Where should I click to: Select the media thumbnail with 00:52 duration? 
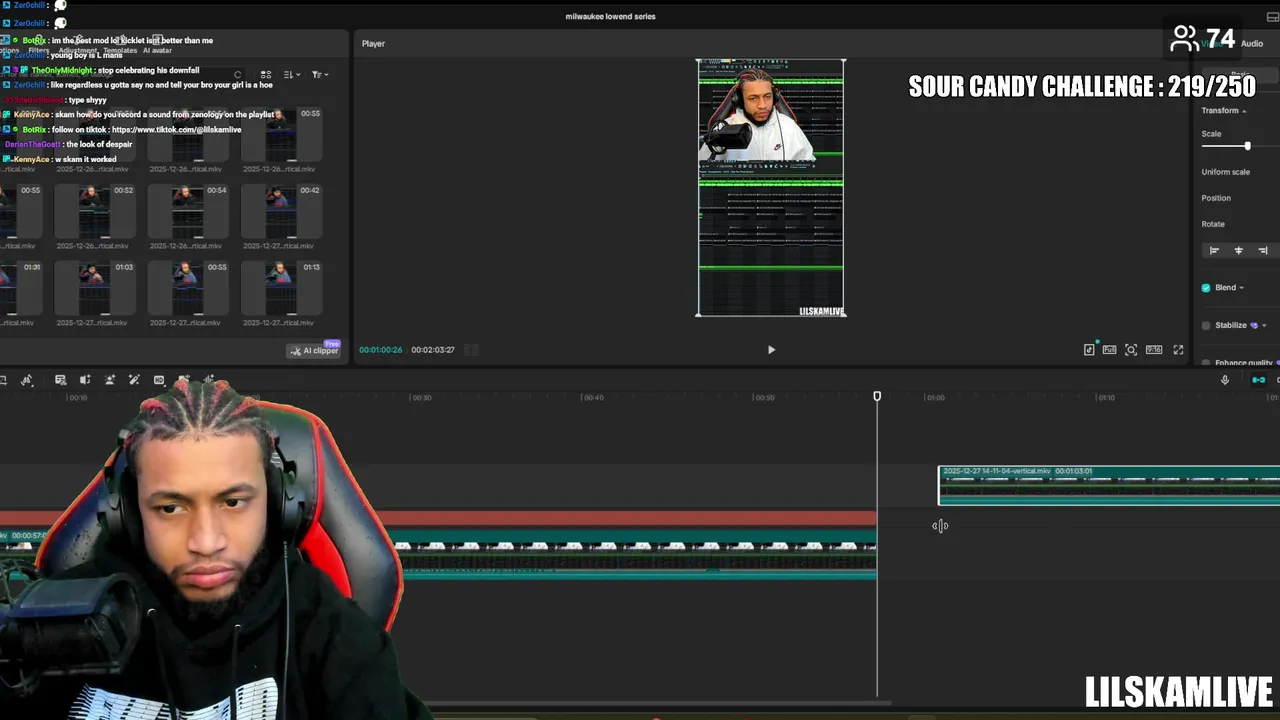click(x=95, y=210)
